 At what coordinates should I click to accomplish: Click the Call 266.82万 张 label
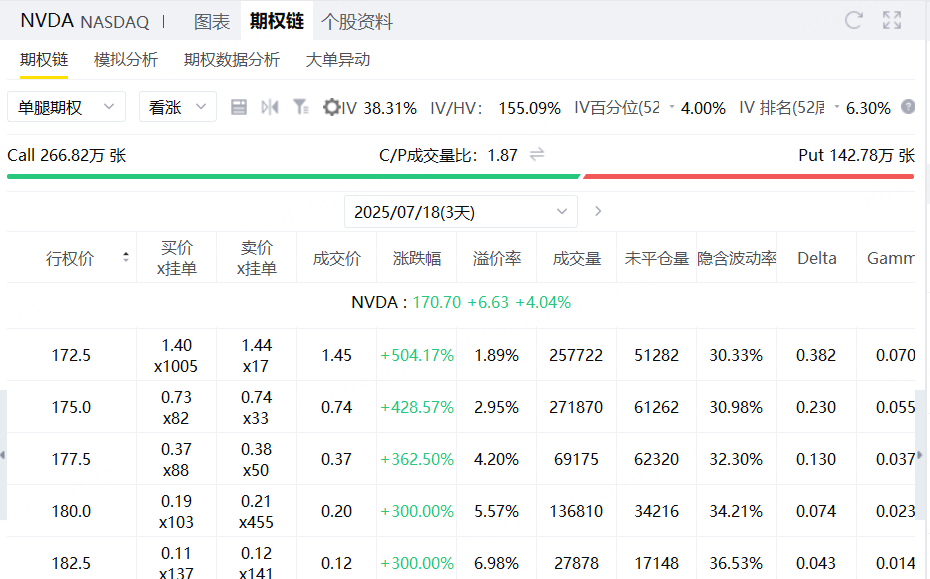coord(66,155)
